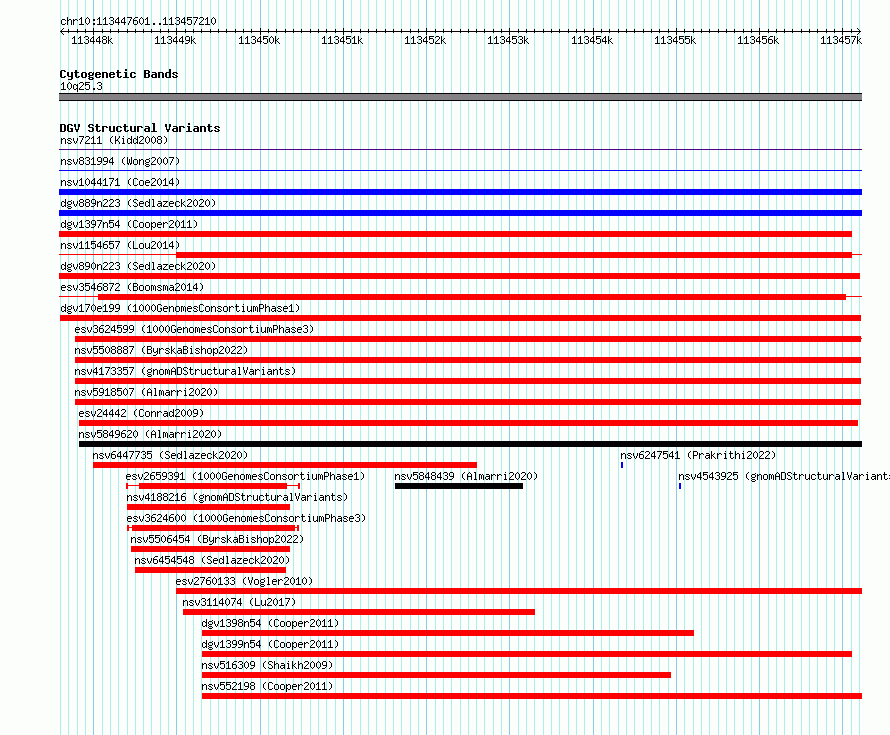Select the nsv516309 red variant bar
This screenshot has height=735, width=890.
(436, 675)
